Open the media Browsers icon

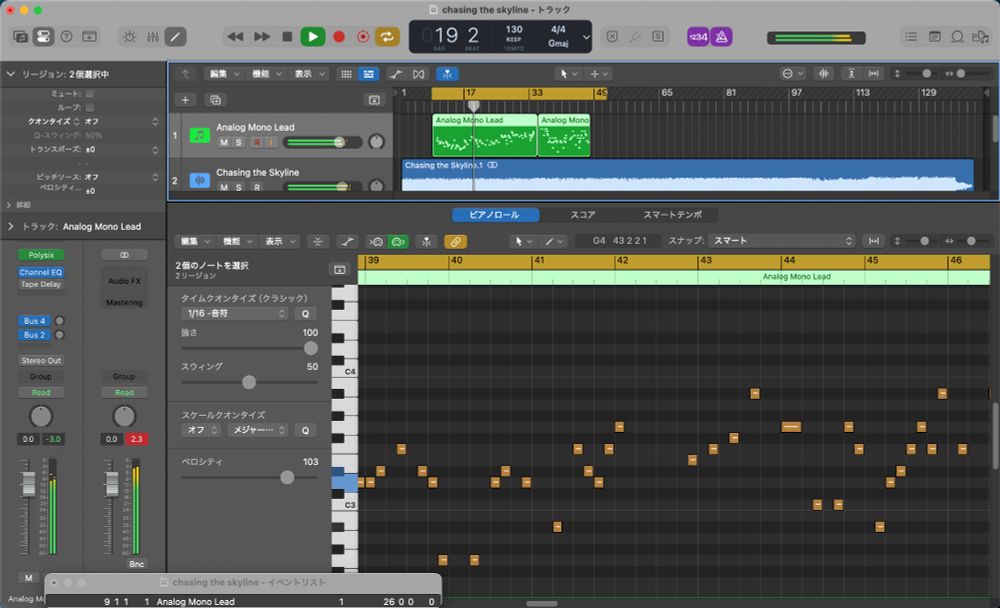[x=980, y=37]
